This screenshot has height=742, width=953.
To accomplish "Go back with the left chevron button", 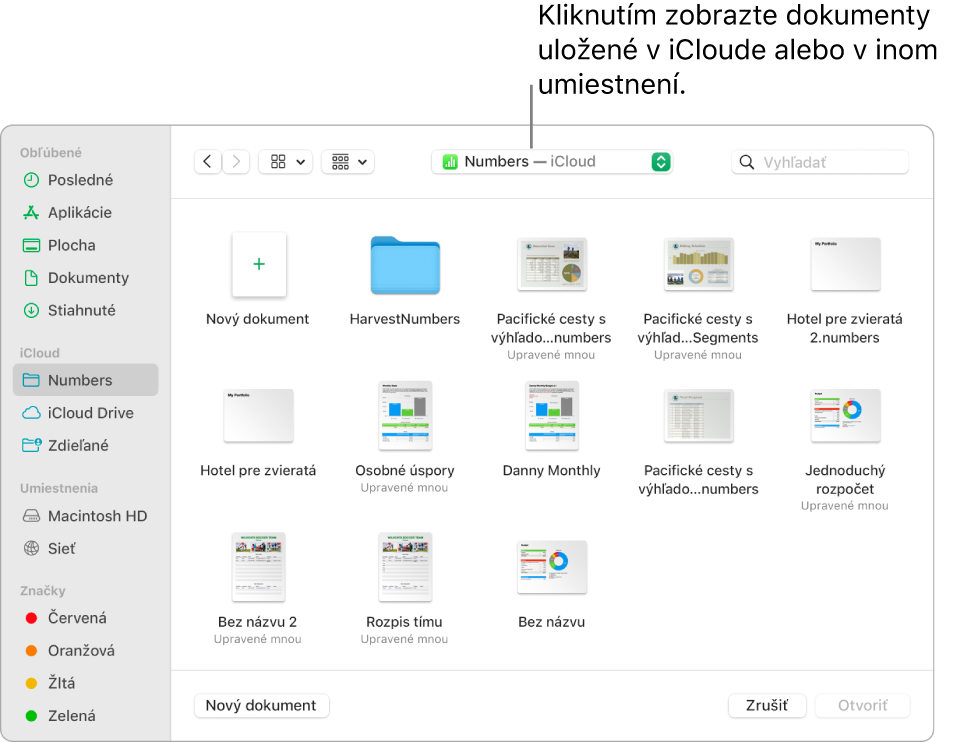I will click(x=208, y=162).
